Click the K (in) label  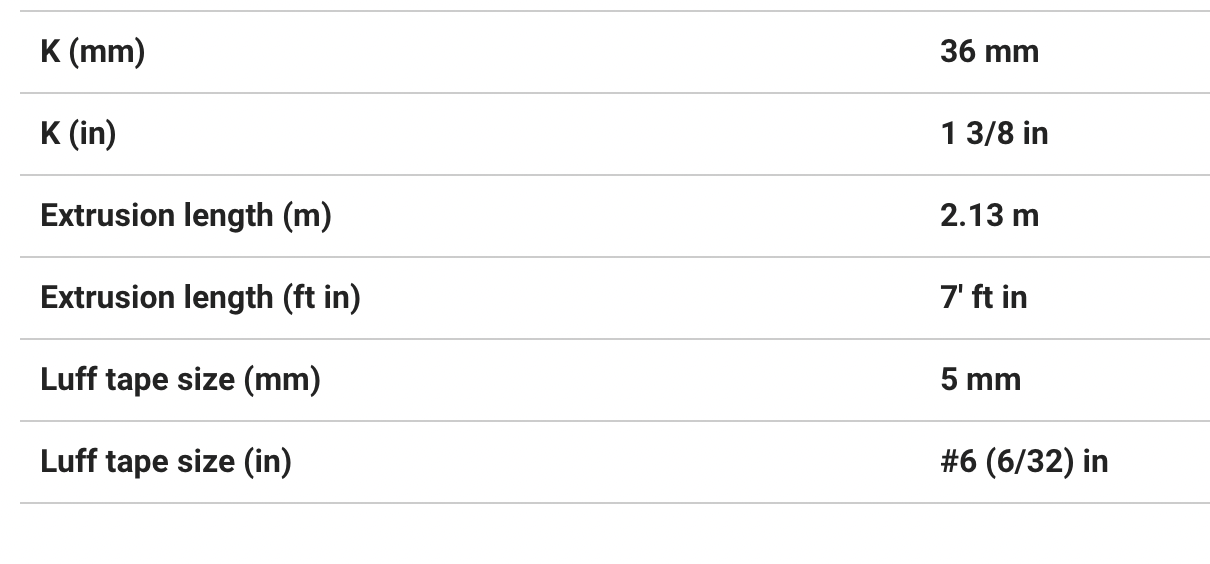(78, 134)
